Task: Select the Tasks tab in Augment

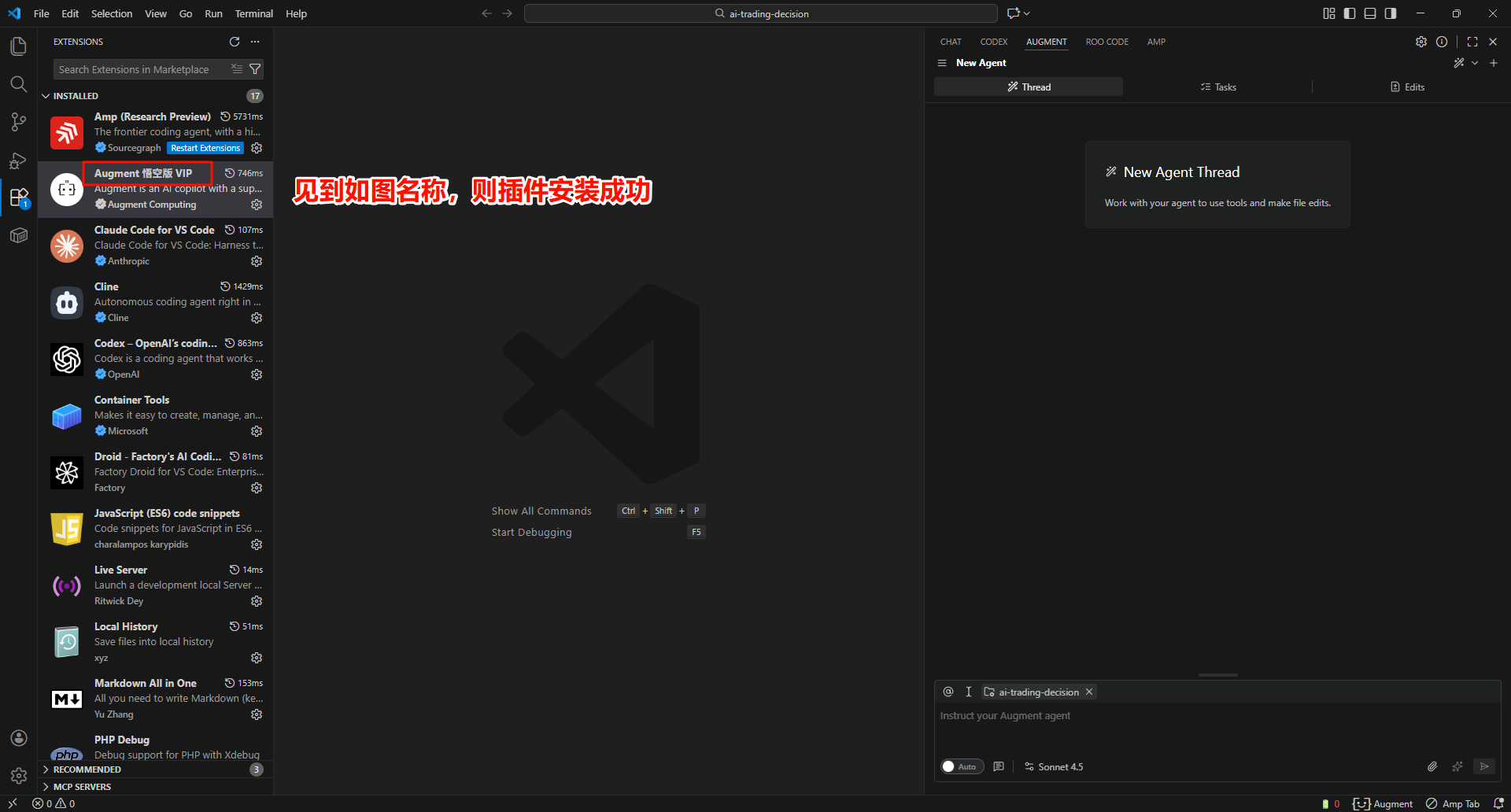Action: pos(1217,87)
